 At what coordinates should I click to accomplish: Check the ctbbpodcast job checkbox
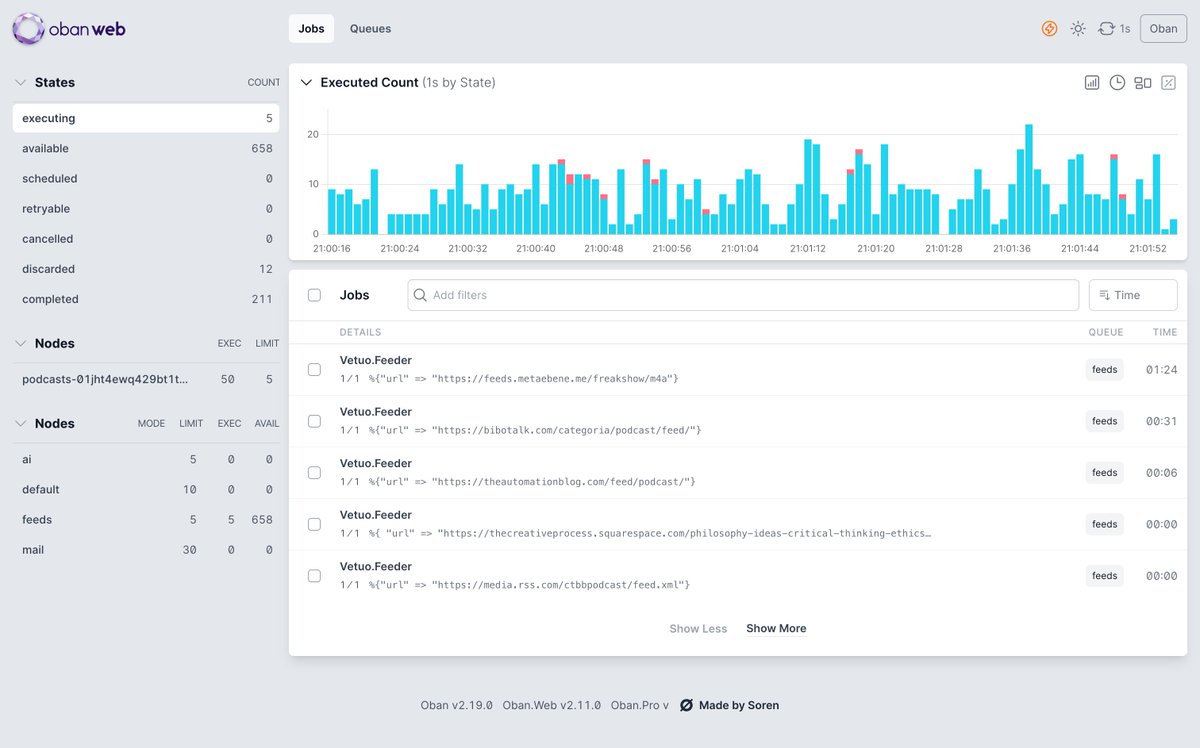coord(314,575)
